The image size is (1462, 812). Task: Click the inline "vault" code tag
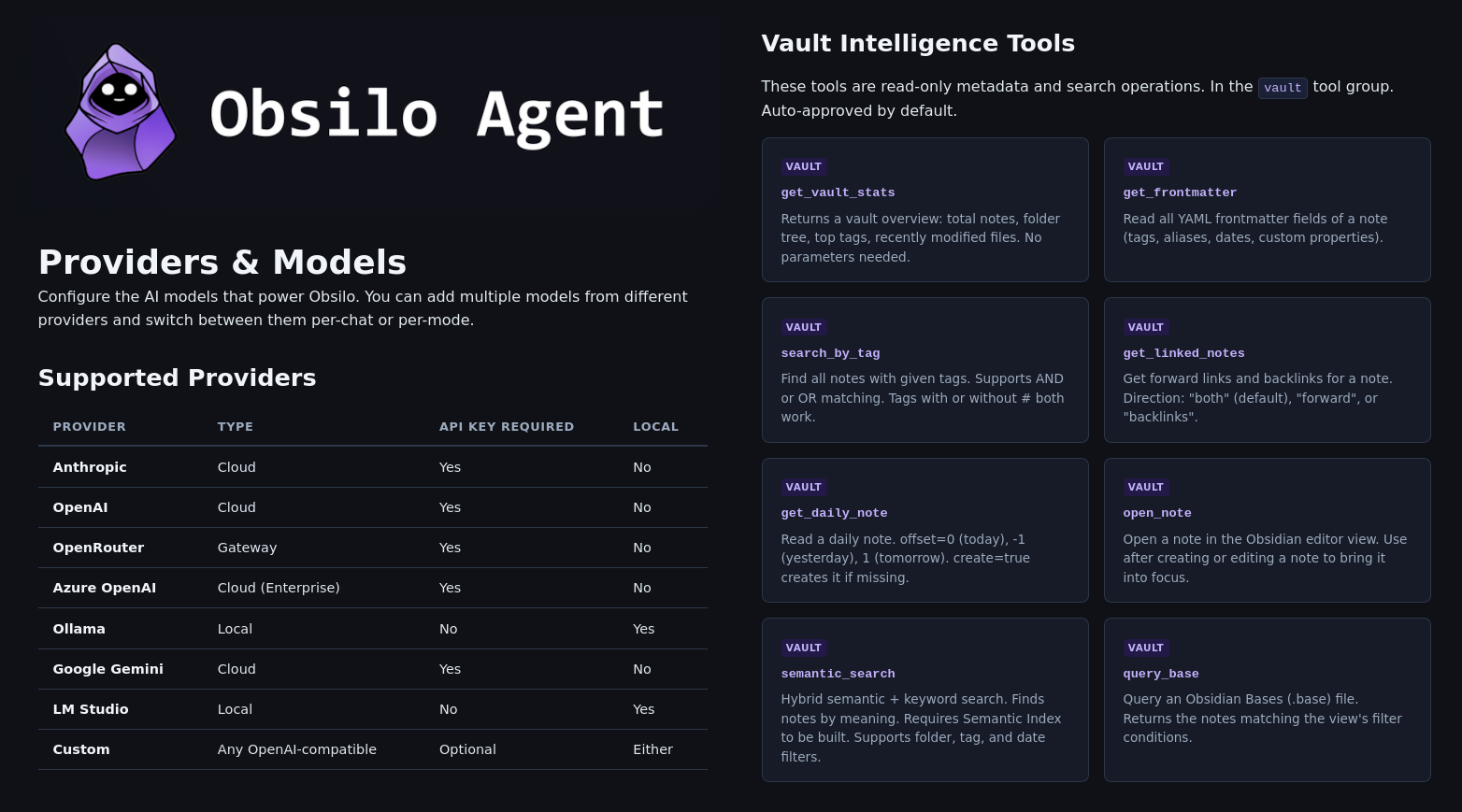[1283, 88]
